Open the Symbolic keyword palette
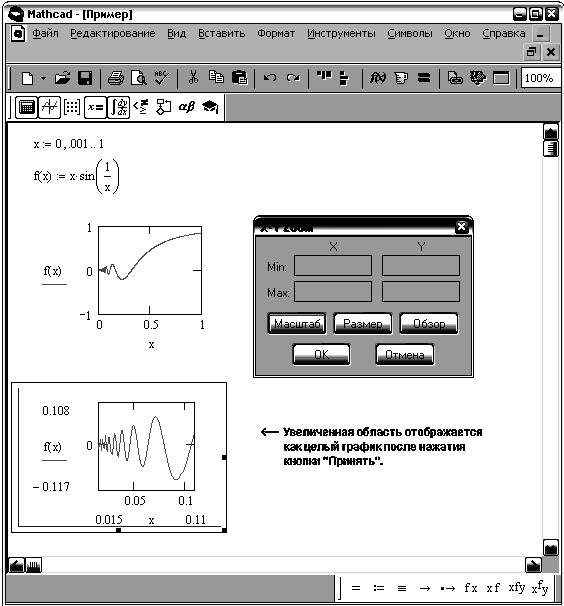Screen dimensions: 564x606 [210, 107]
